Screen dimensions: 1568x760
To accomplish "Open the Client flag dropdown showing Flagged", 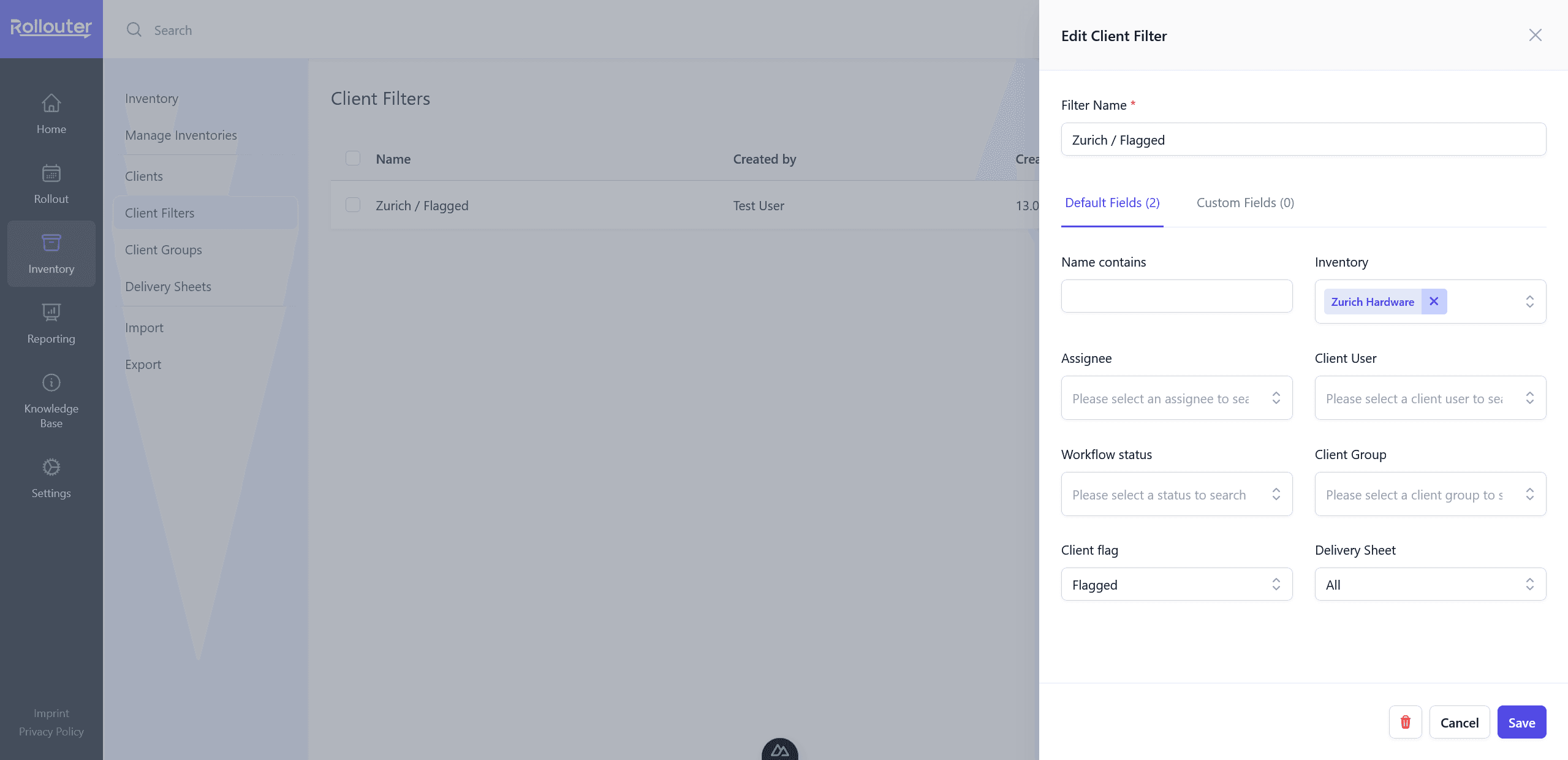I will pyautogui.click(x=1176, y=584).
